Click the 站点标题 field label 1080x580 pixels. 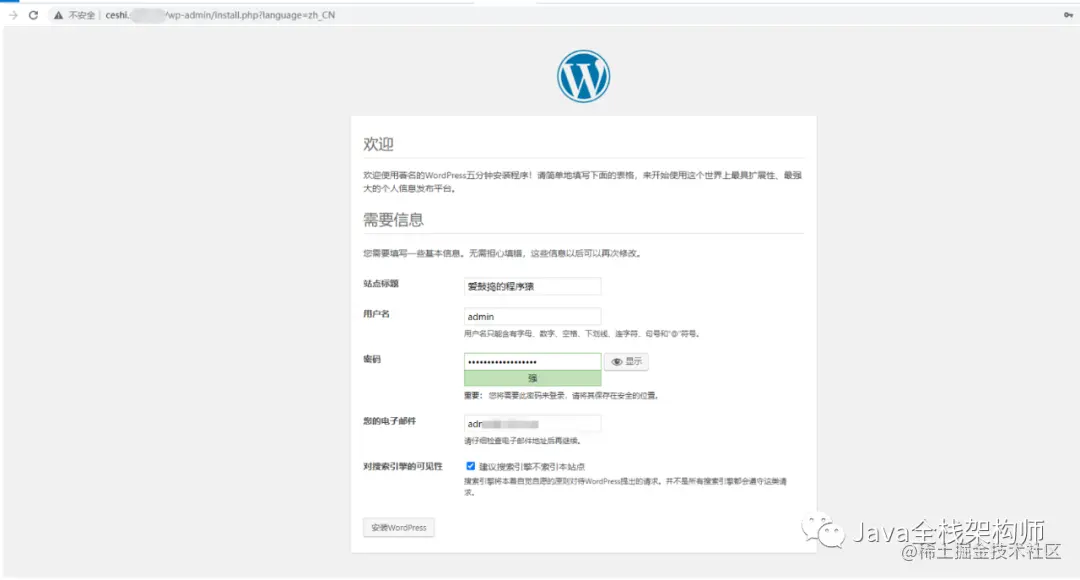381,284
